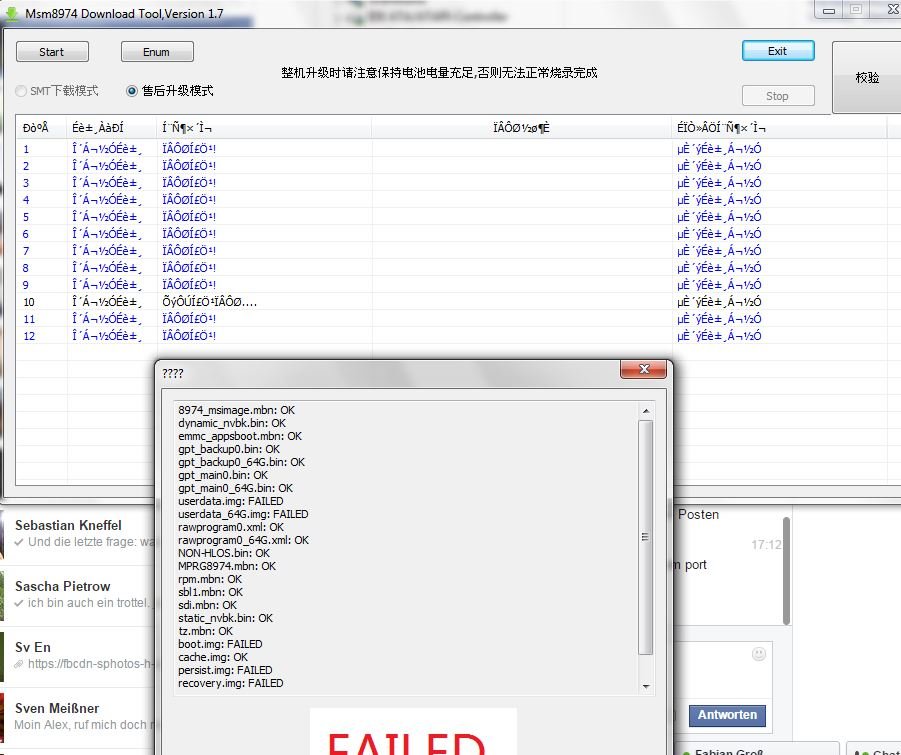901x755 pixels.
Task: Click the log scrollbar up arrow
Action: tap(646, 410)
